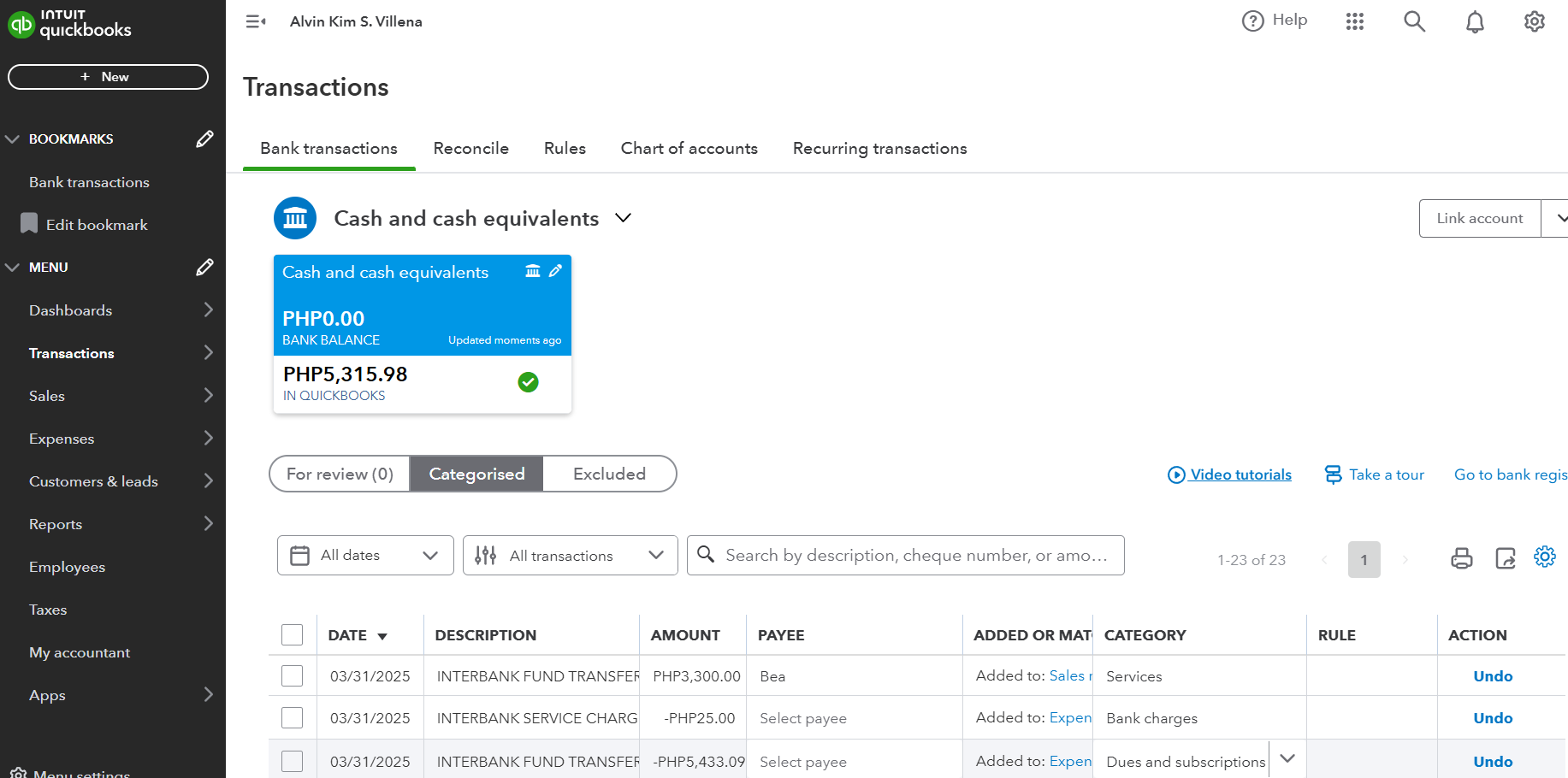Click the bank icon on account card
Image resolution: width=1568 pixels, height=778 pixels.
pos(533,271)
